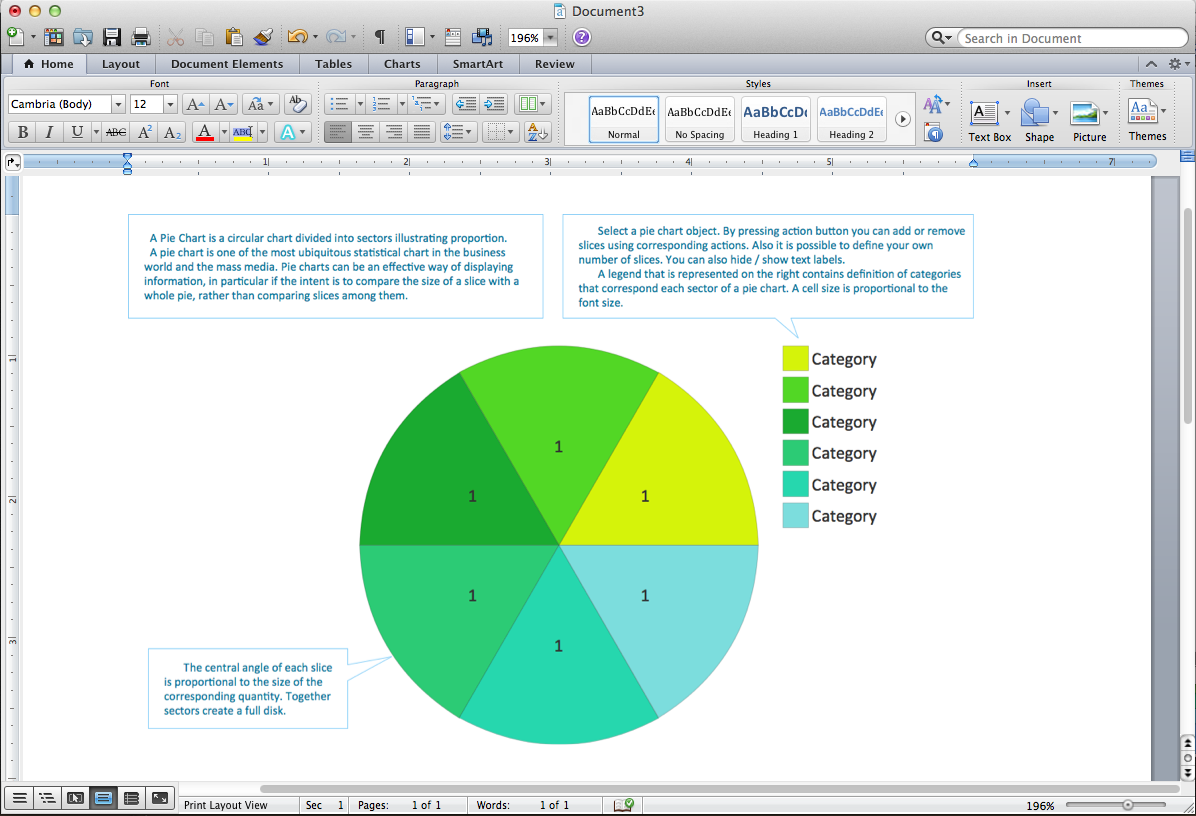Viewport: 1196px width, 816px height.
Task: Apply the No Spacing style
Action: [699, 117]
